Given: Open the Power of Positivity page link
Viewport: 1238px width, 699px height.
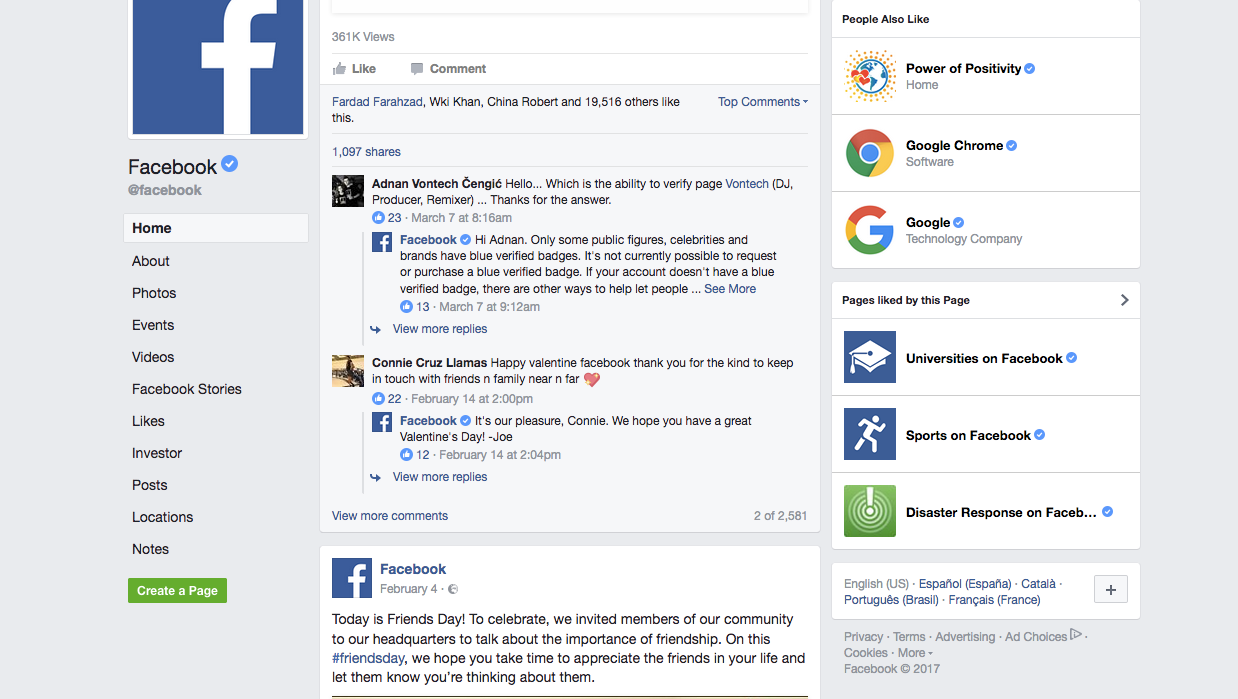Looking at the screenshot, I should [x=964, y=69].
